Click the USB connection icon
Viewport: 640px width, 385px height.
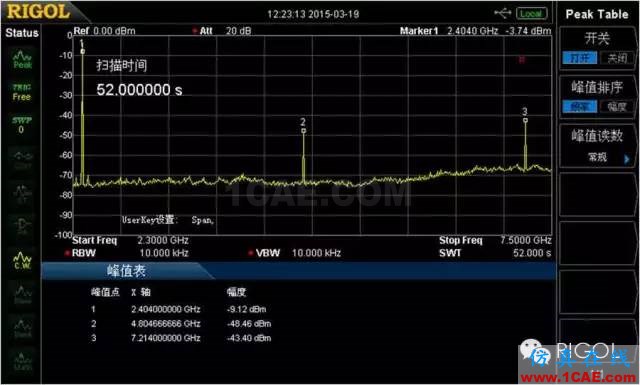[x=502, y=13]
